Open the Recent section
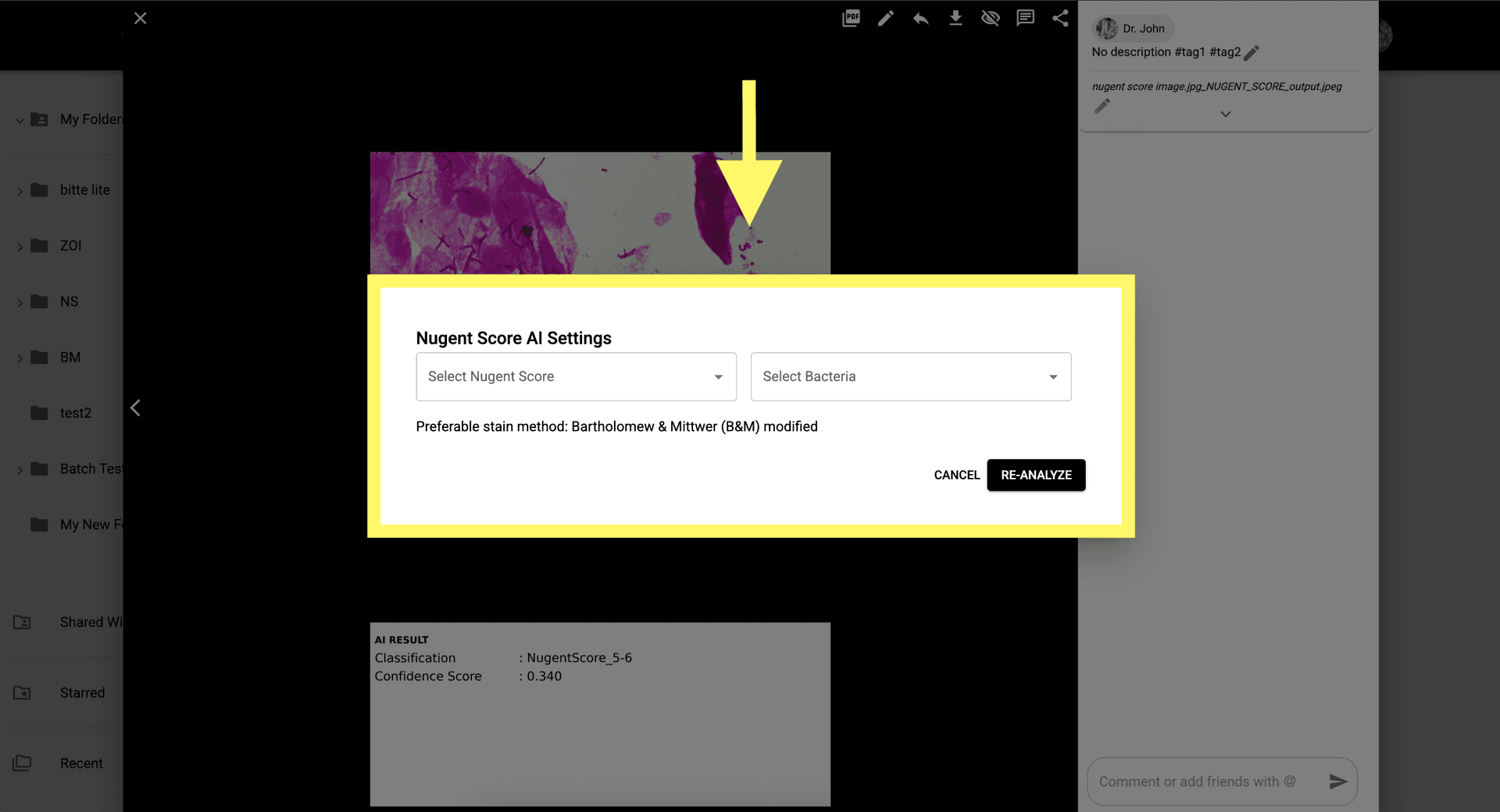Viewport: 1500px width, 812px height. (x=81, y=763)
